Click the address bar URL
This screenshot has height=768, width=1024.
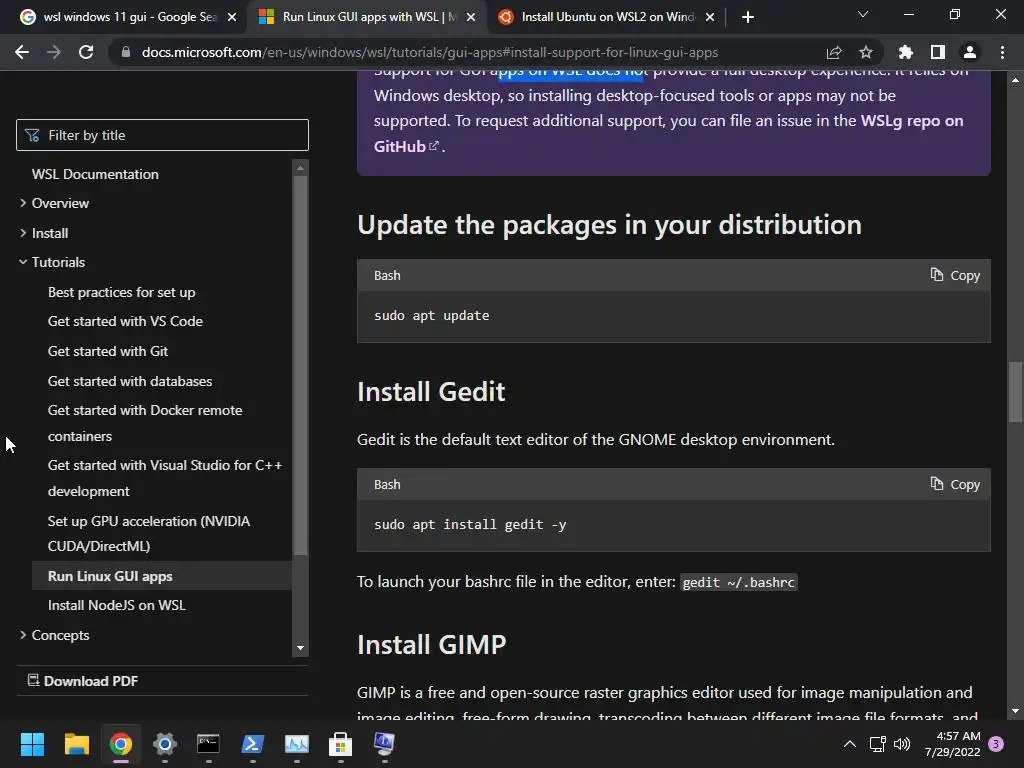tap(430, 52)
